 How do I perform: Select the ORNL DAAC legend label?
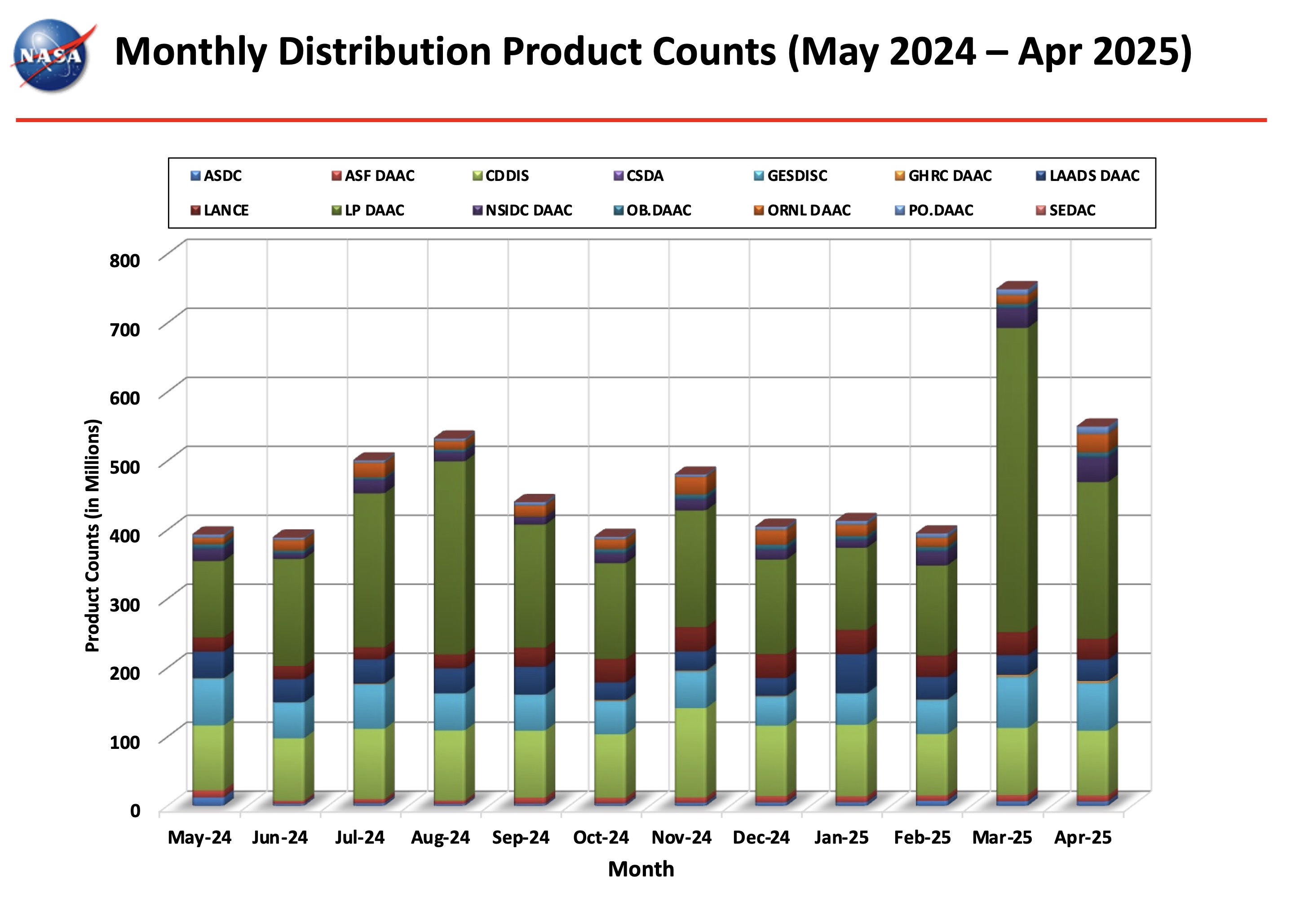[809, 211]
